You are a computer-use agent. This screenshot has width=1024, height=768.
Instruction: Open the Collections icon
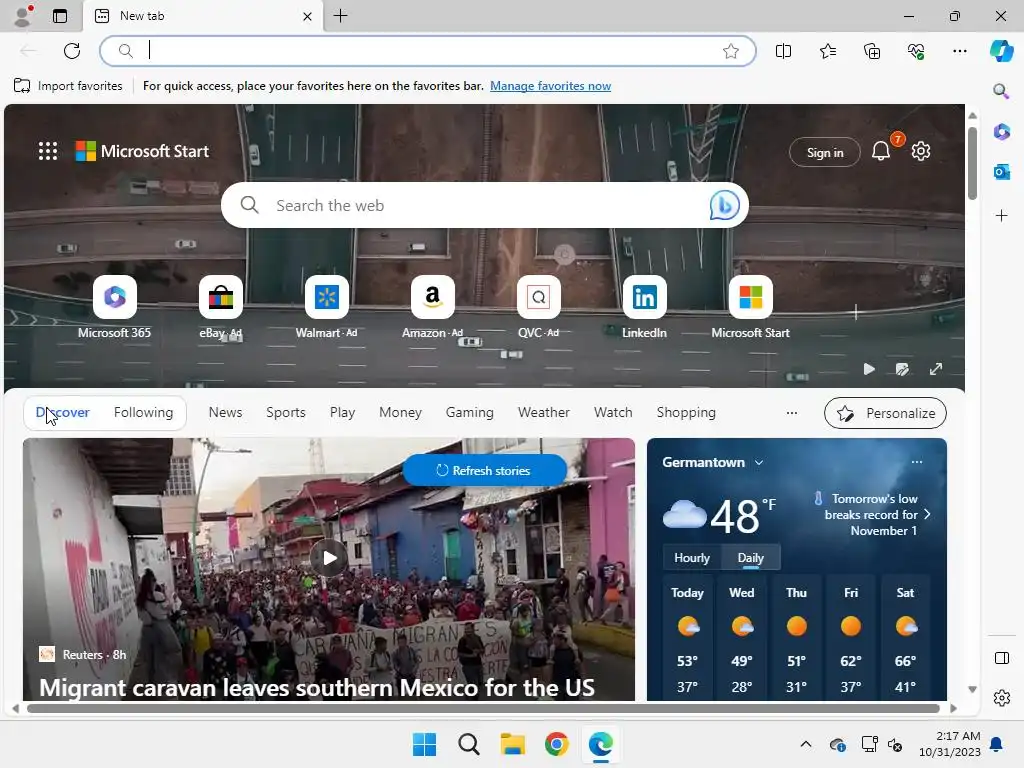click(872, 51)
